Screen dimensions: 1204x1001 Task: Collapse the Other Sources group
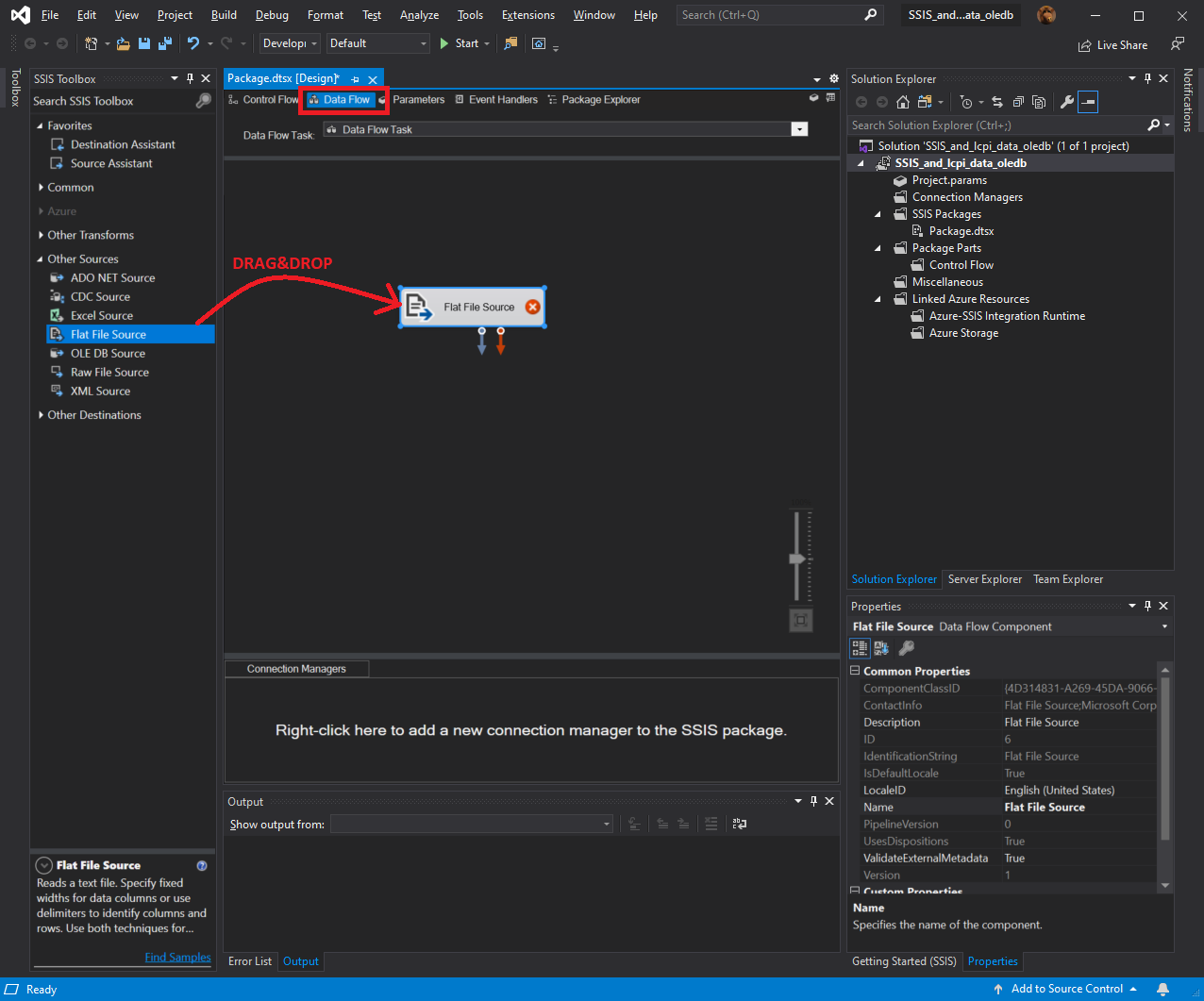point(40,259)
